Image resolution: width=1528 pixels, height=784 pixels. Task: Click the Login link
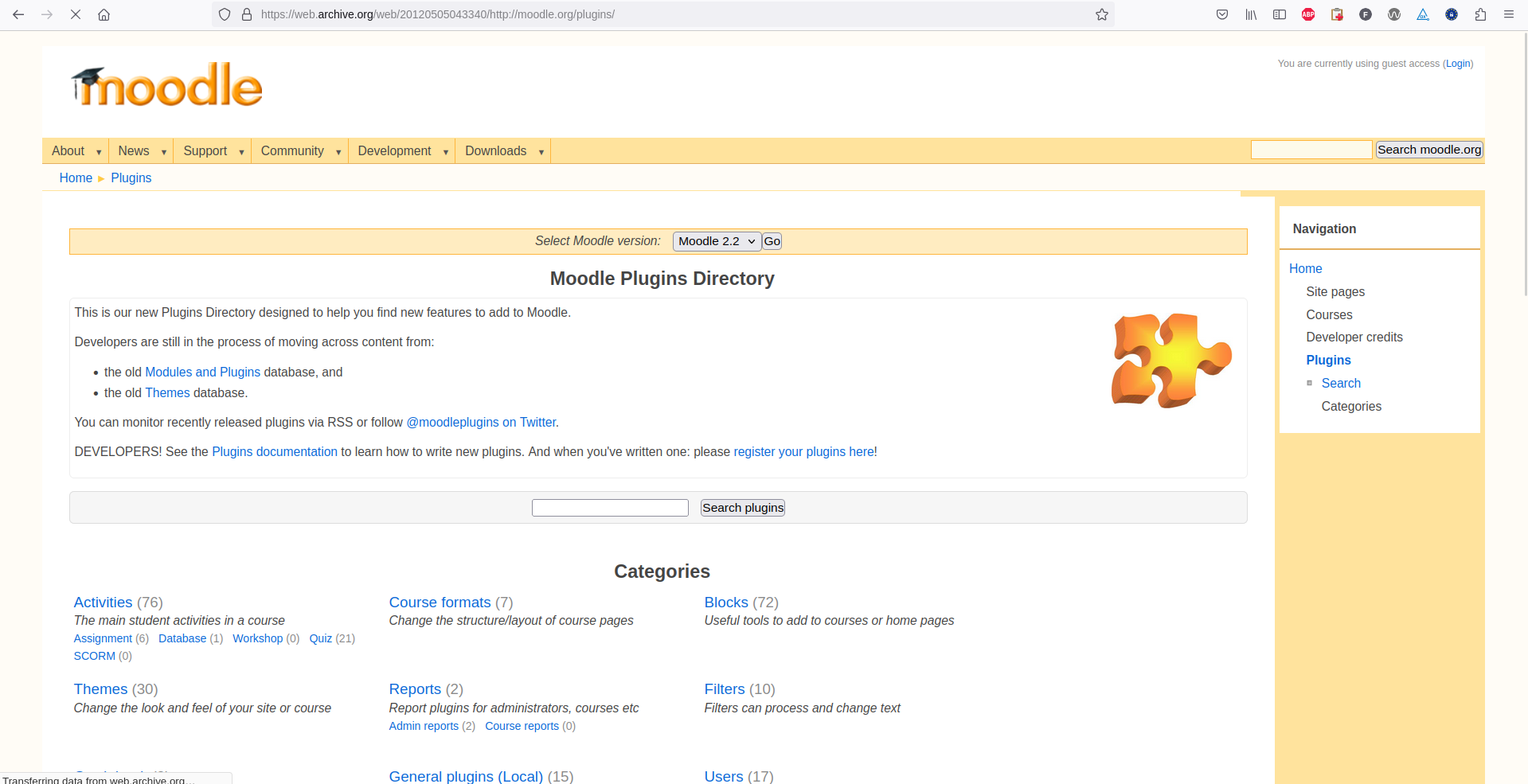point(1458,64)
